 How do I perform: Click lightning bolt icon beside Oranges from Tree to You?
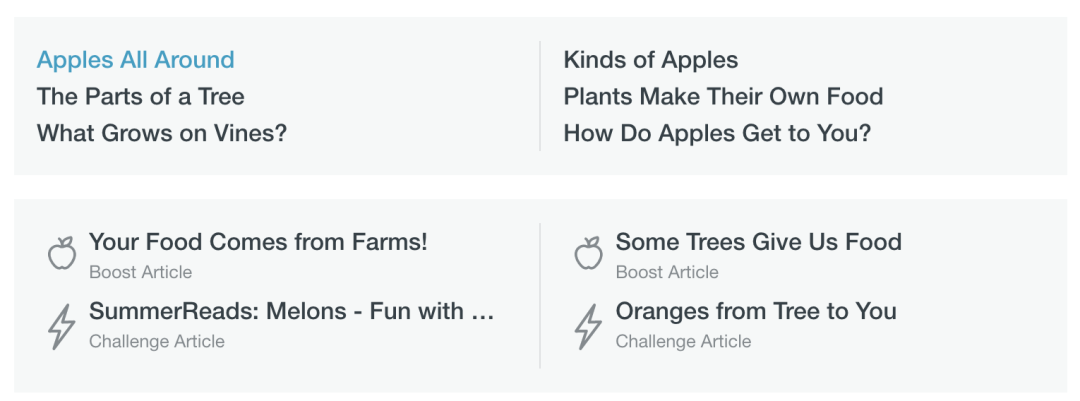click(x=588, y=326)
